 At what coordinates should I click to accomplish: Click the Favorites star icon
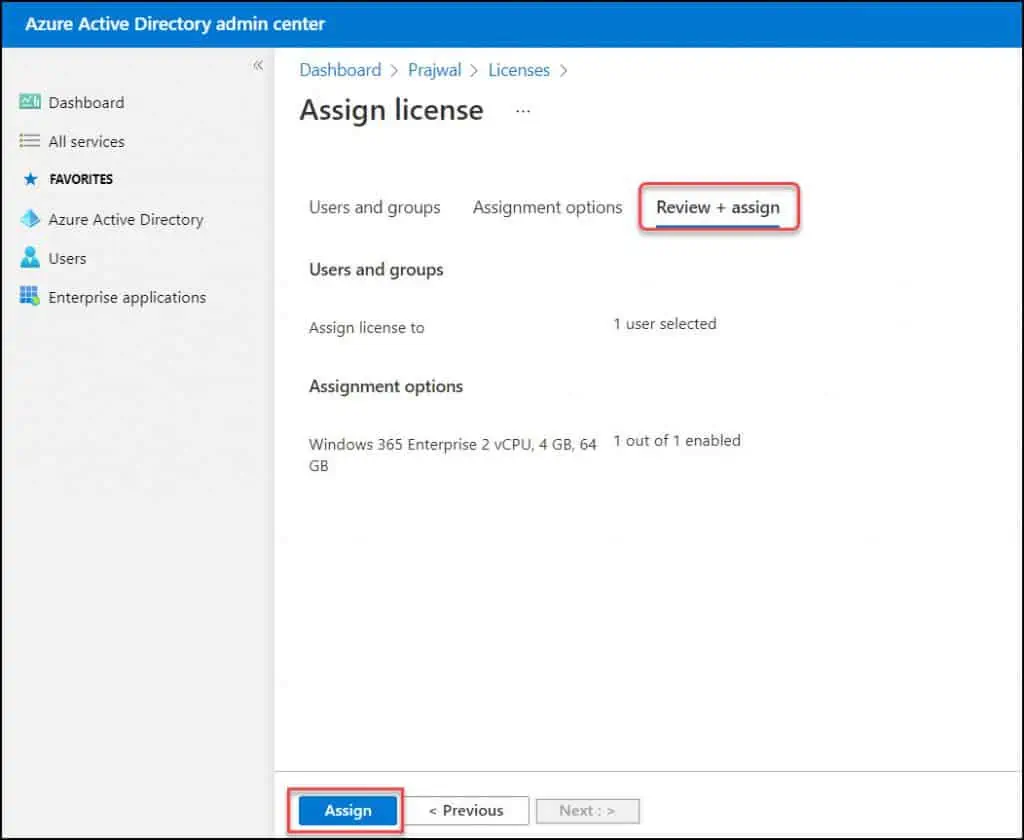tap(30, 179)
